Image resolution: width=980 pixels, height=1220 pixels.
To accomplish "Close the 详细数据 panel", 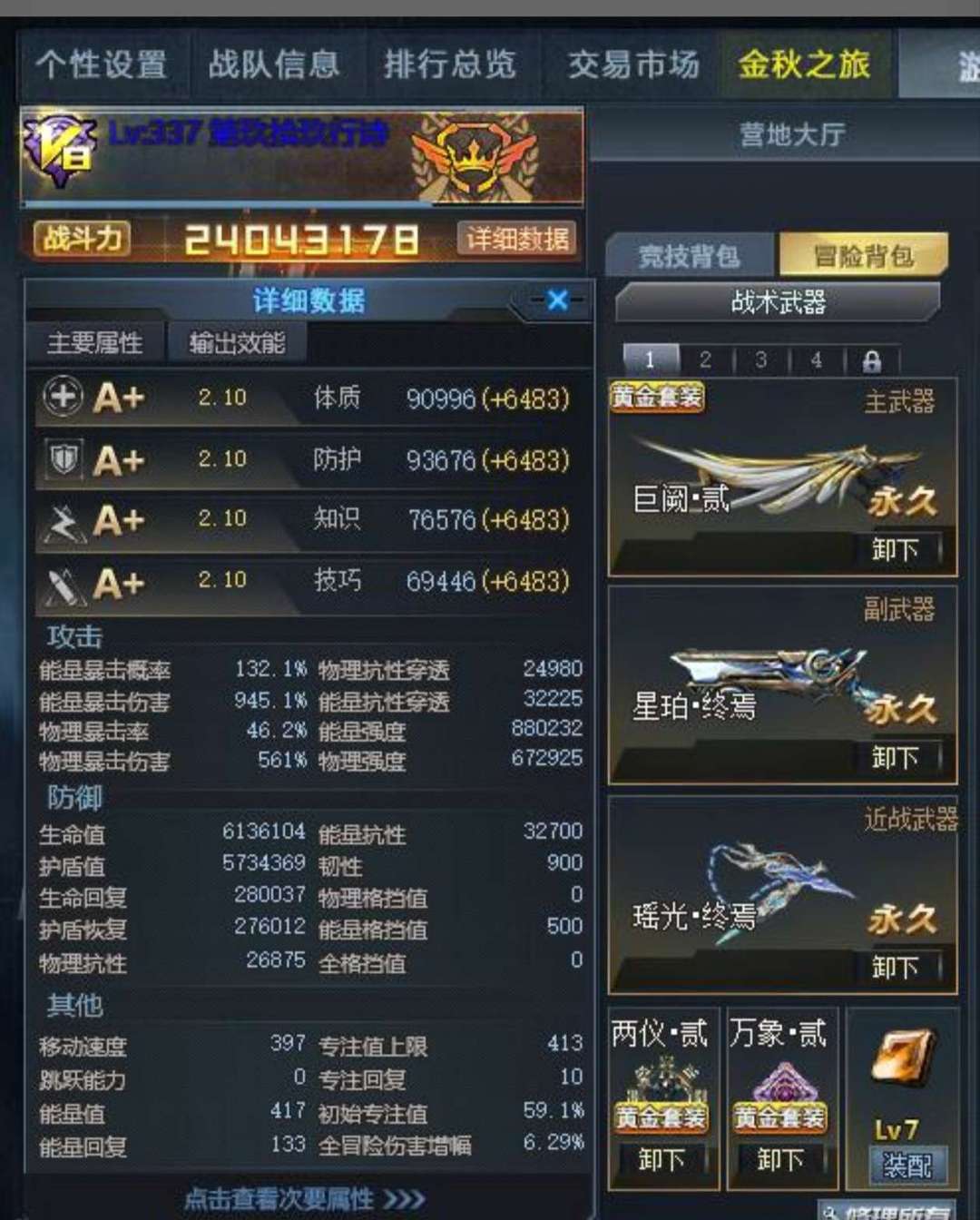I will (557, 300).
